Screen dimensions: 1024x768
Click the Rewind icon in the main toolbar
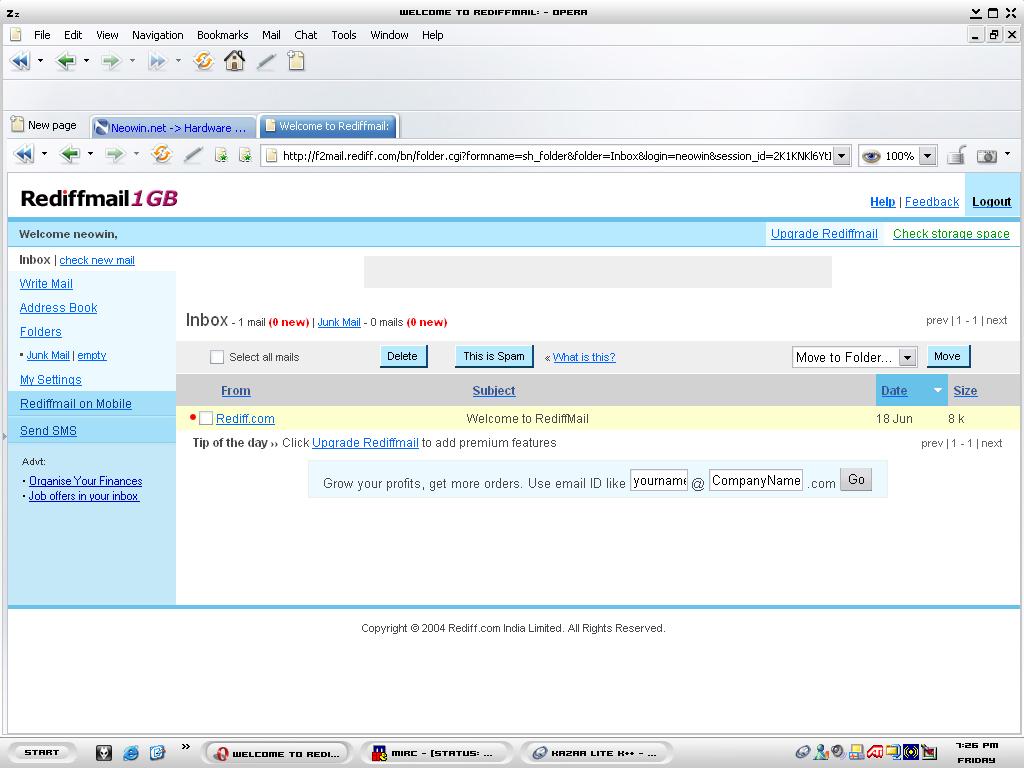[20, 61]
